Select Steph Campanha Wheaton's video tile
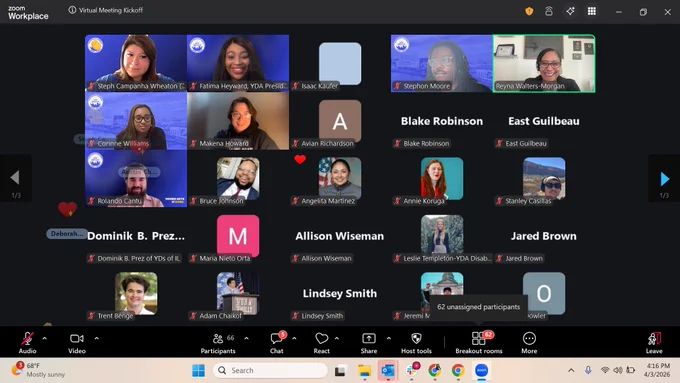 point(136,63)
